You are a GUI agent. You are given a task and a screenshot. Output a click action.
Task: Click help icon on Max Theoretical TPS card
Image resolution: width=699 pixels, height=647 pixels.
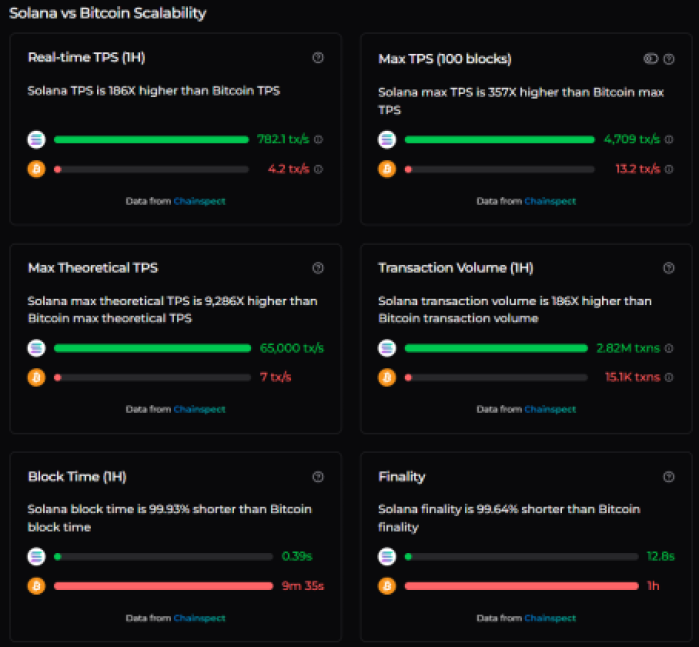click(x=318, y=268)
